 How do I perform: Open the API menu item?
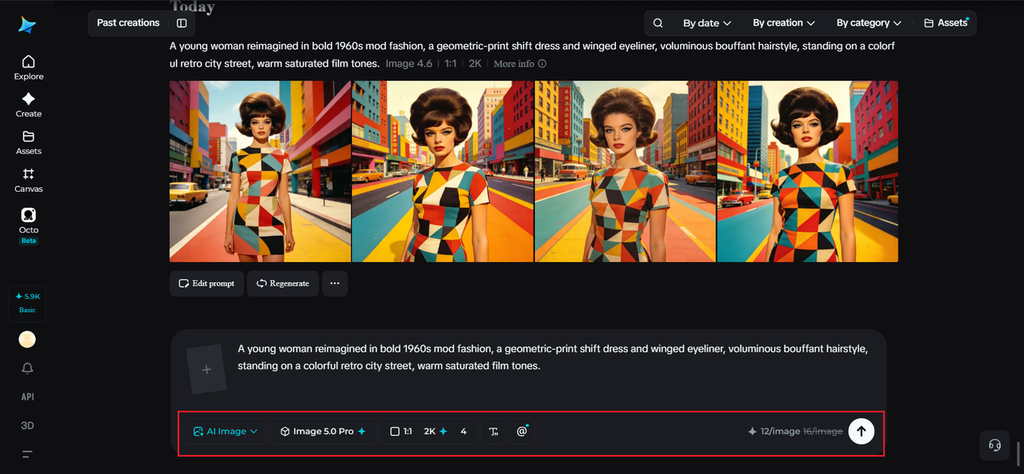point(27,396)
